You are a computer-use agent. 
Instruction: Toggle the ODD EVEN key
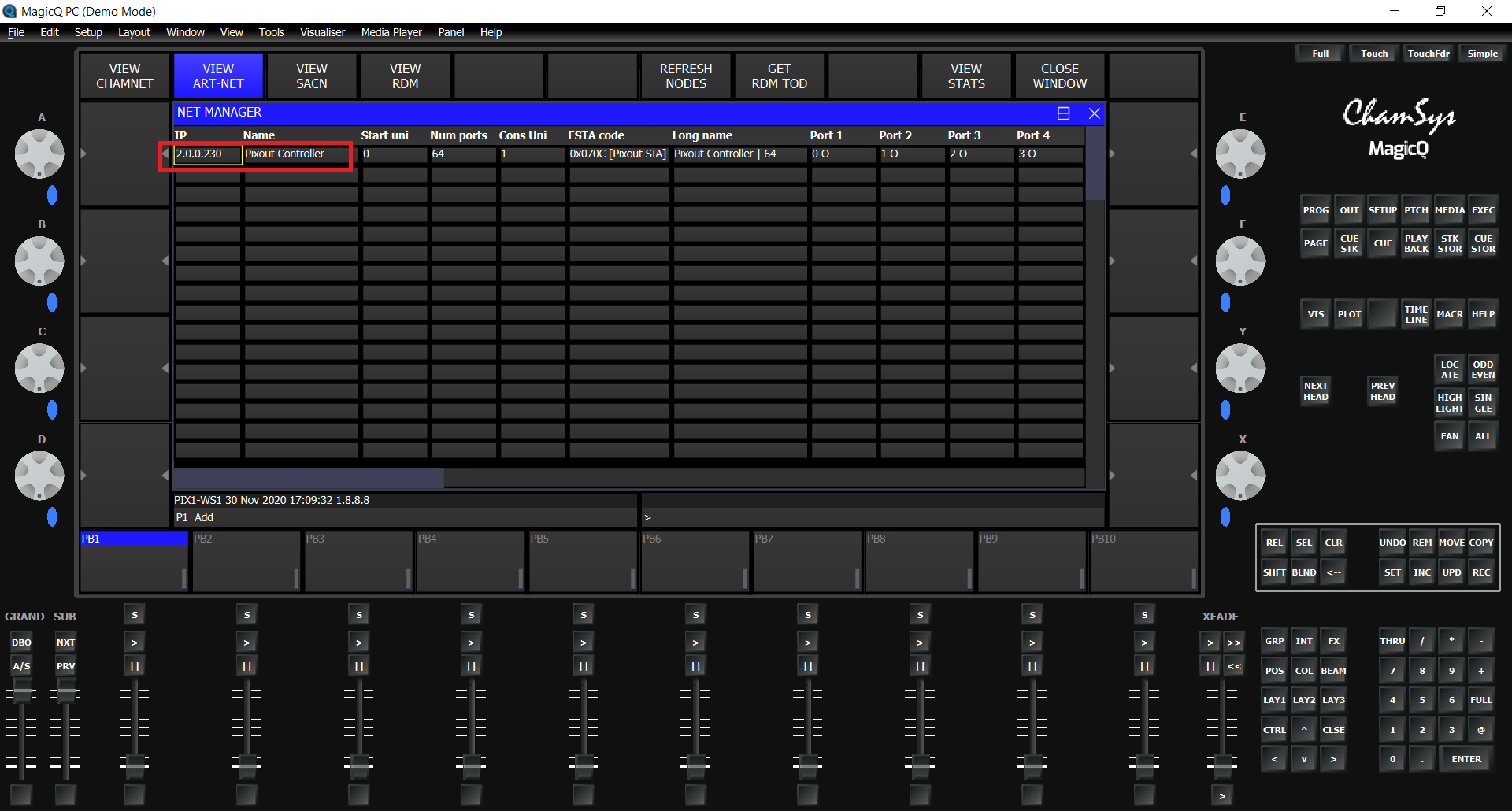coord(1483,369)
